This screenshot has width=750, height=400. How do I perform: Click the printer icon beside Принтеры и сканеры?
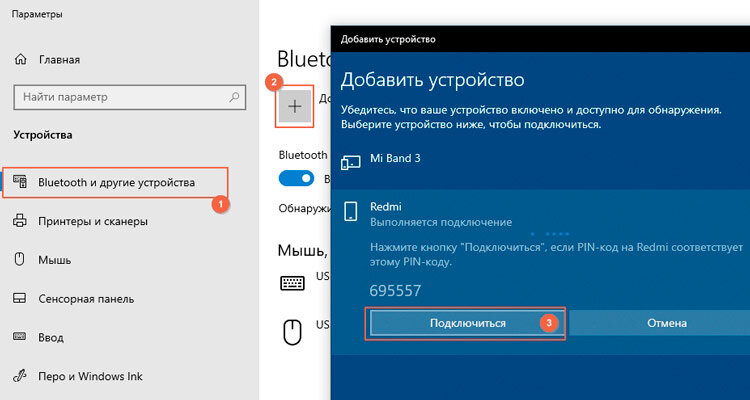20,222
